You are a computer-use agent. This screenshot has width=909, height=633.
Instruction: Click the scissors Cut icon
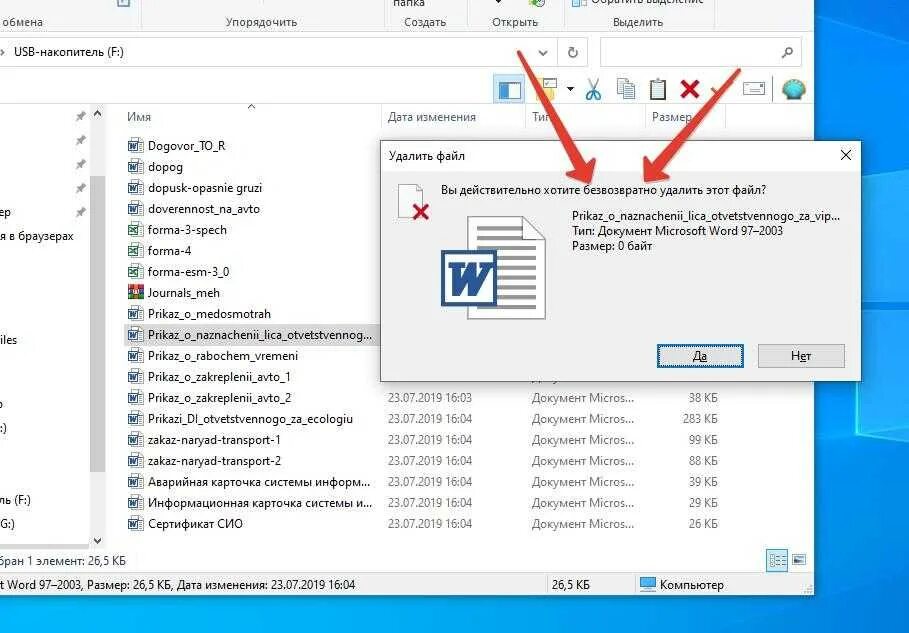click(x=593, y=89)
